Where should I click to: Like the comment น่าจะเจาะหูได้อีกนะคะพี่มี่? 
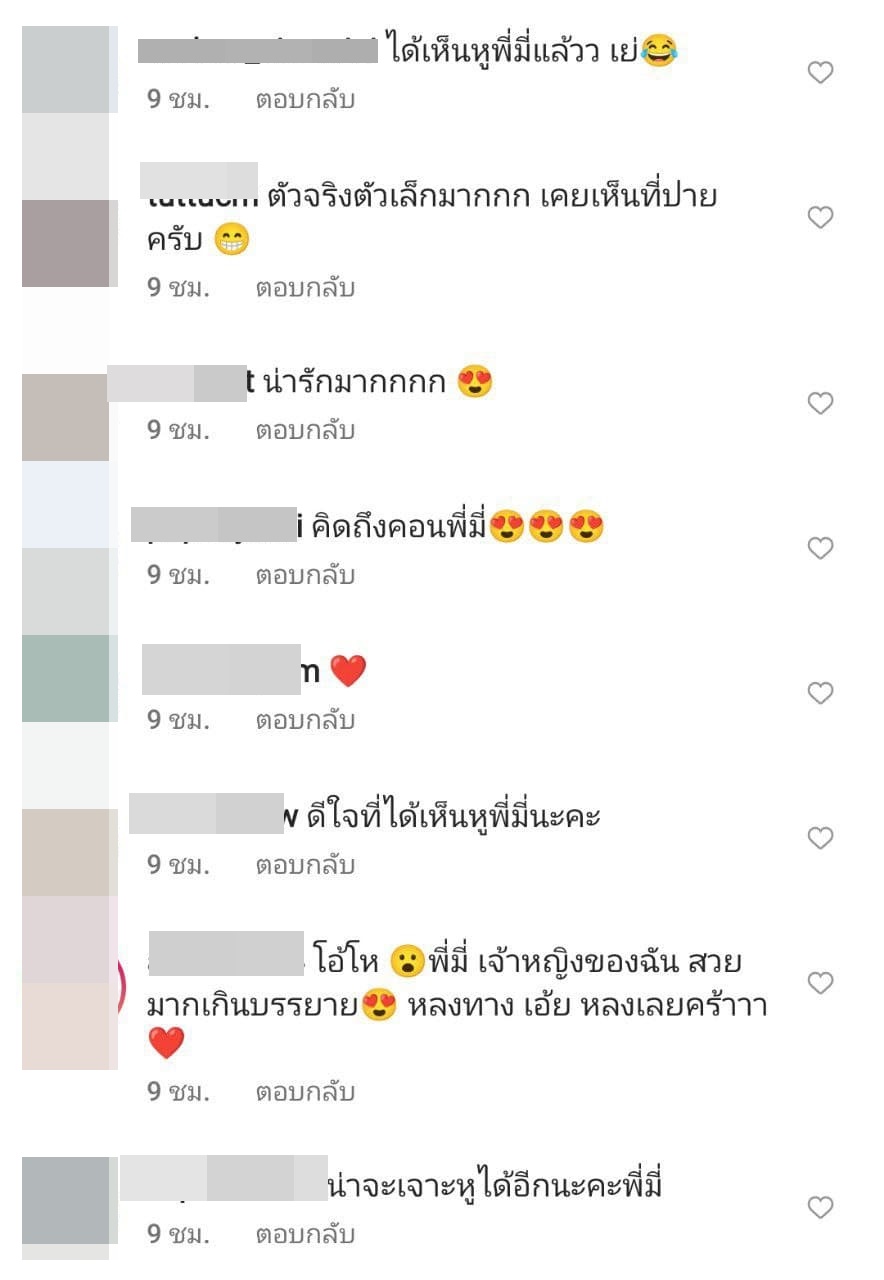pyautogui.click(x=820, y=1208)
